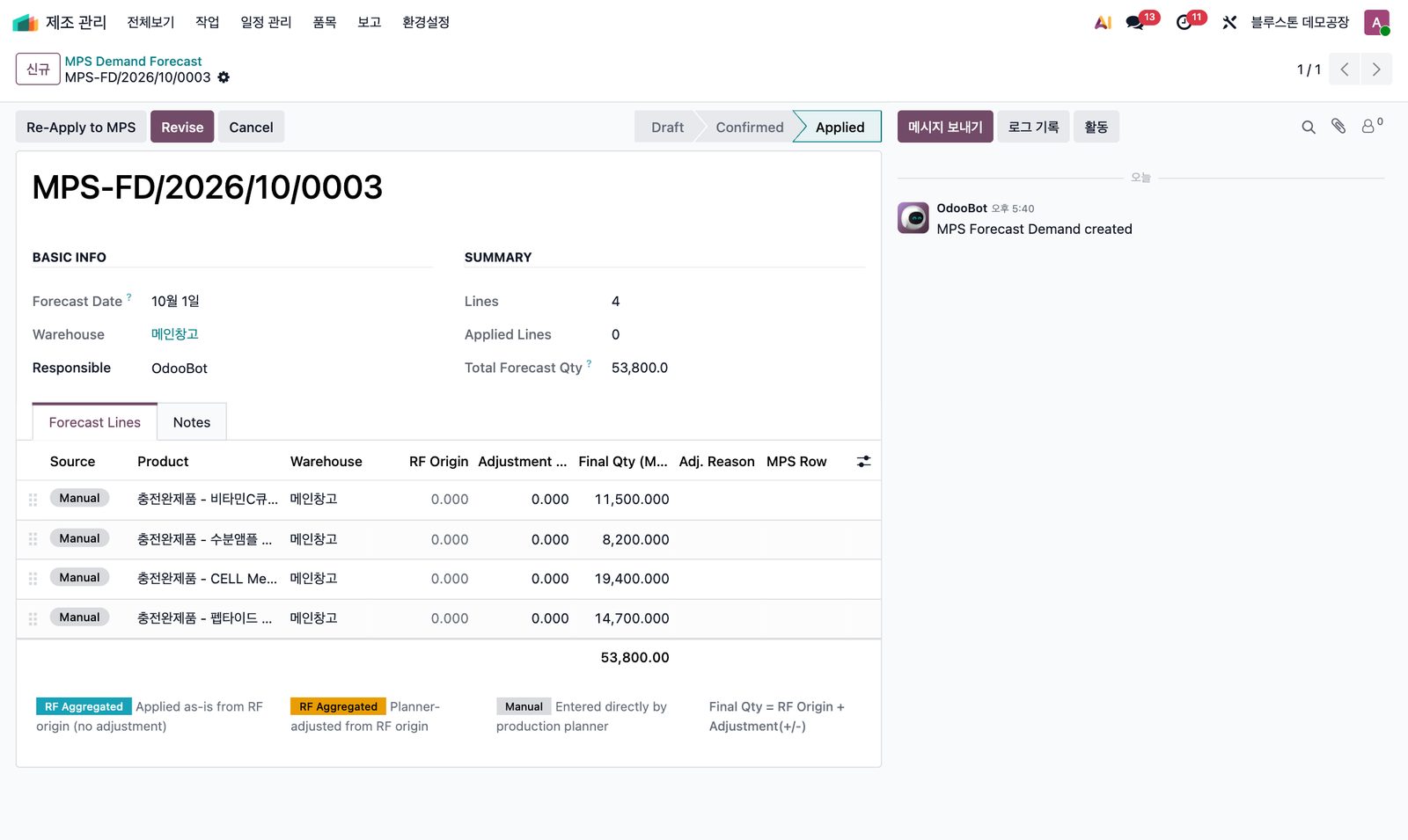1408x840 pixels.
Task: Open the 메인창고 warehouse link
Action: point(175,334)
